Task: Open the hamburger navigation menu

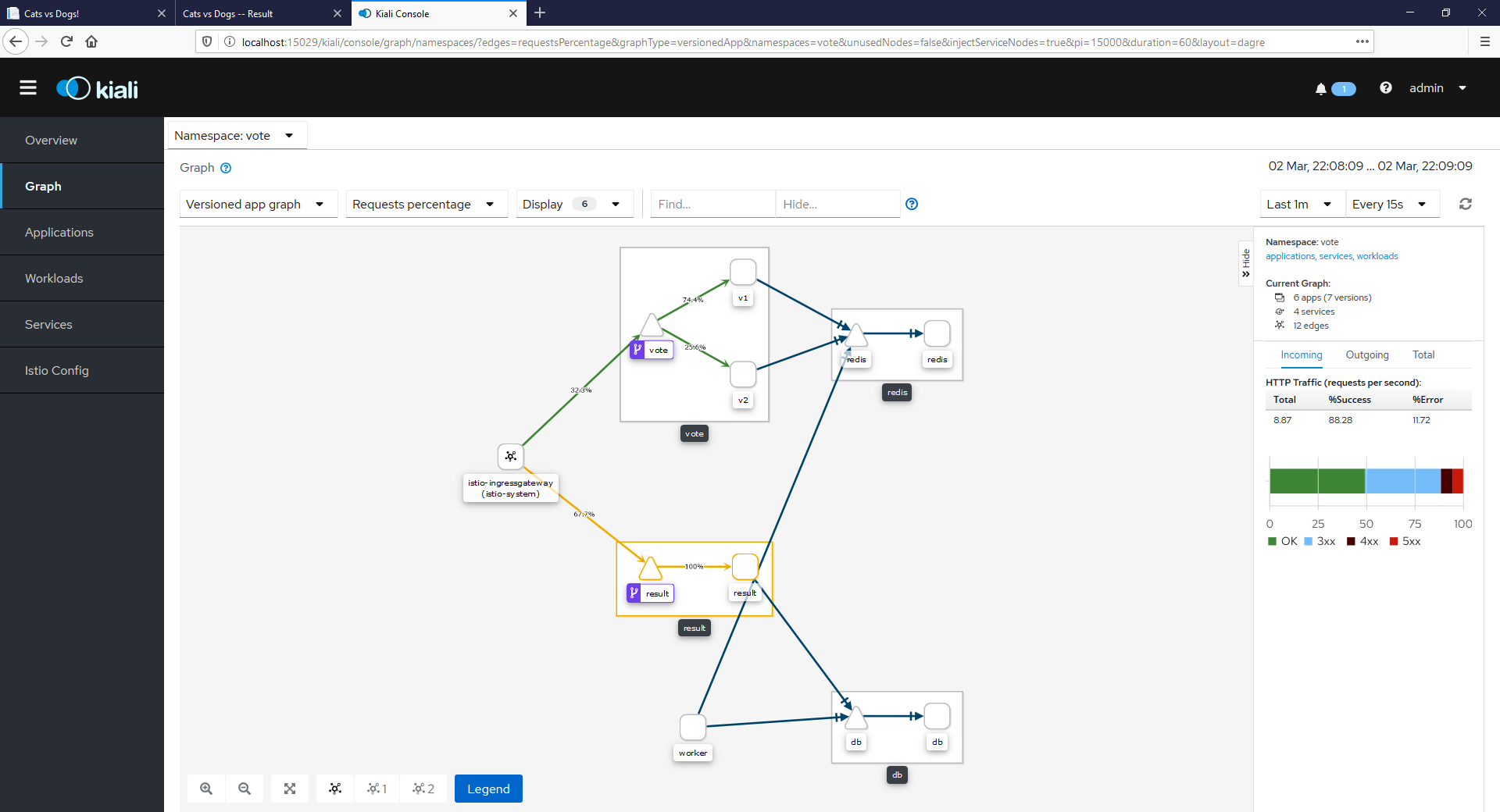Action: click(x=28, y=88)
